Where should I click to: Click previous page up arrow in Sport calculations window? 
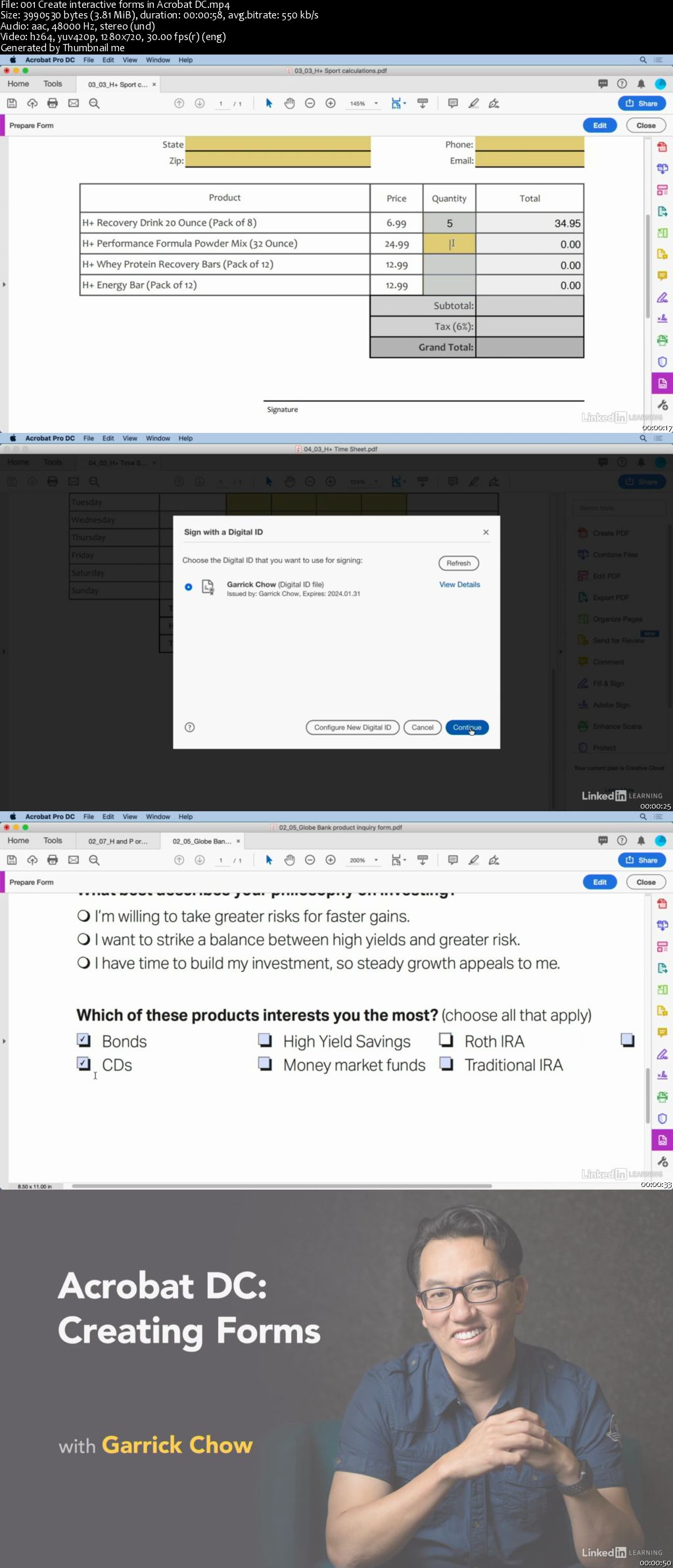point(179,103)
